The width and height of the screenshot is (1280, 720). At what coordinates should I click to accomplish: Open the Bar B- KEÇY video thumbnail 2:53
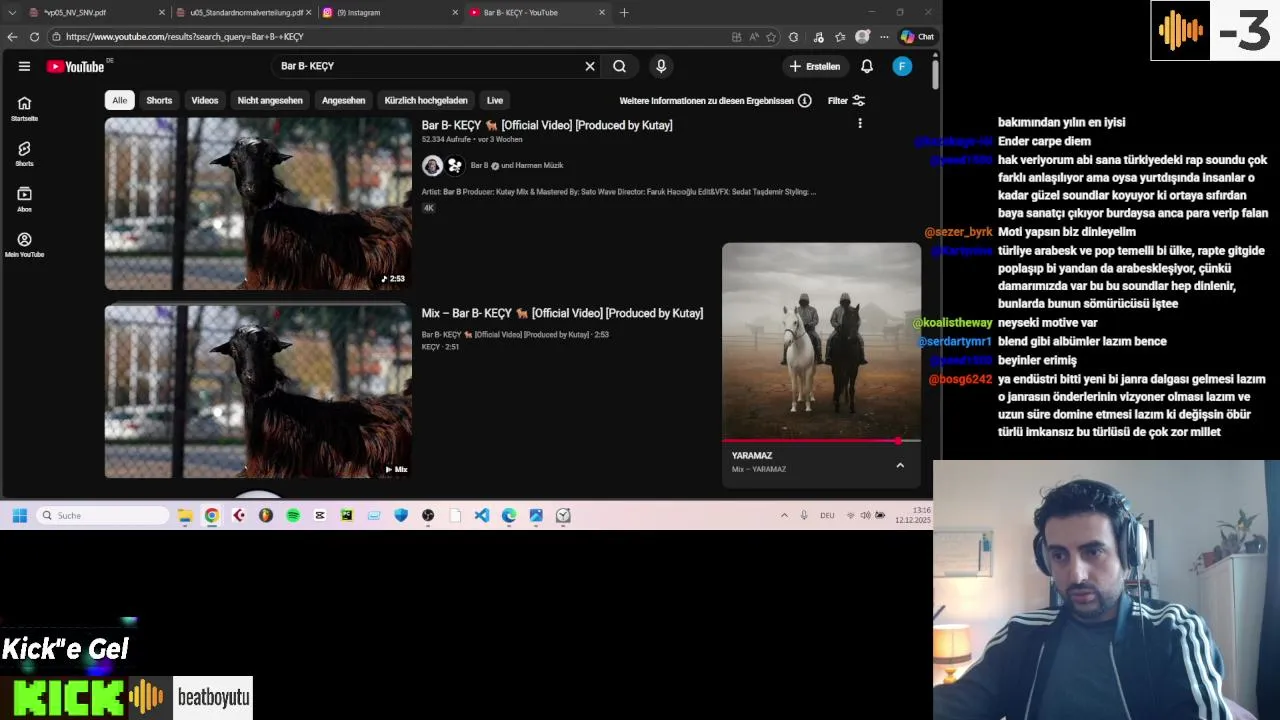[x=258, y=203]
